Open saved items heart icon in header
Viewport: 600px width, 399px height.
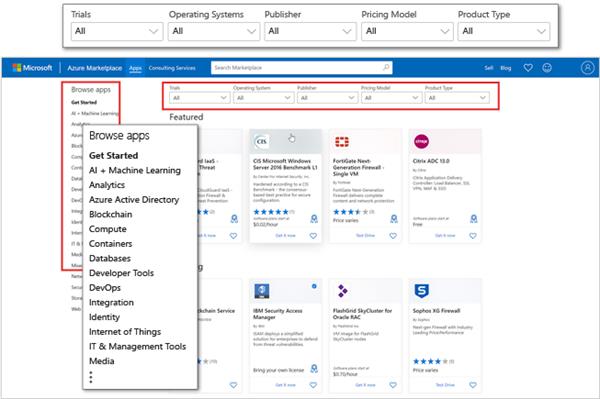tap(528, 68)
